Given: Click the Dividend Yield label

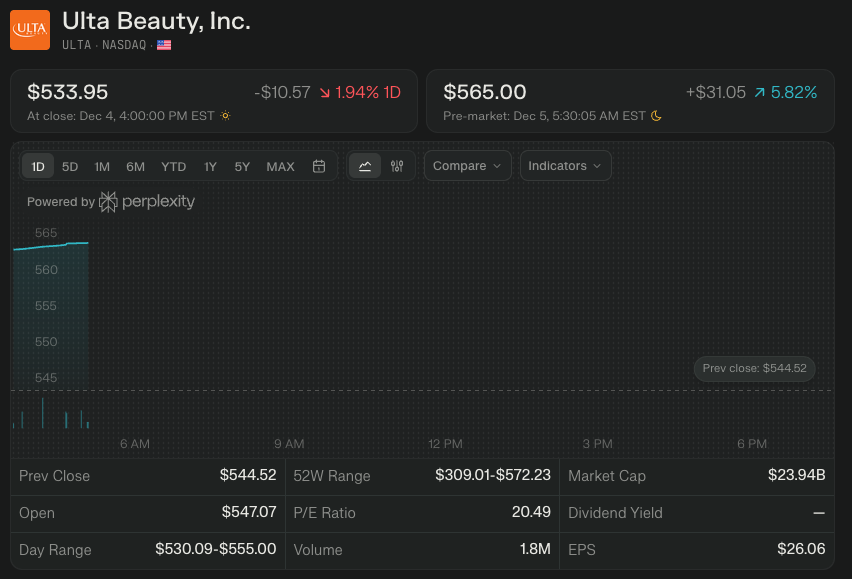Looking at the screenshot, I should click(615, 513).
